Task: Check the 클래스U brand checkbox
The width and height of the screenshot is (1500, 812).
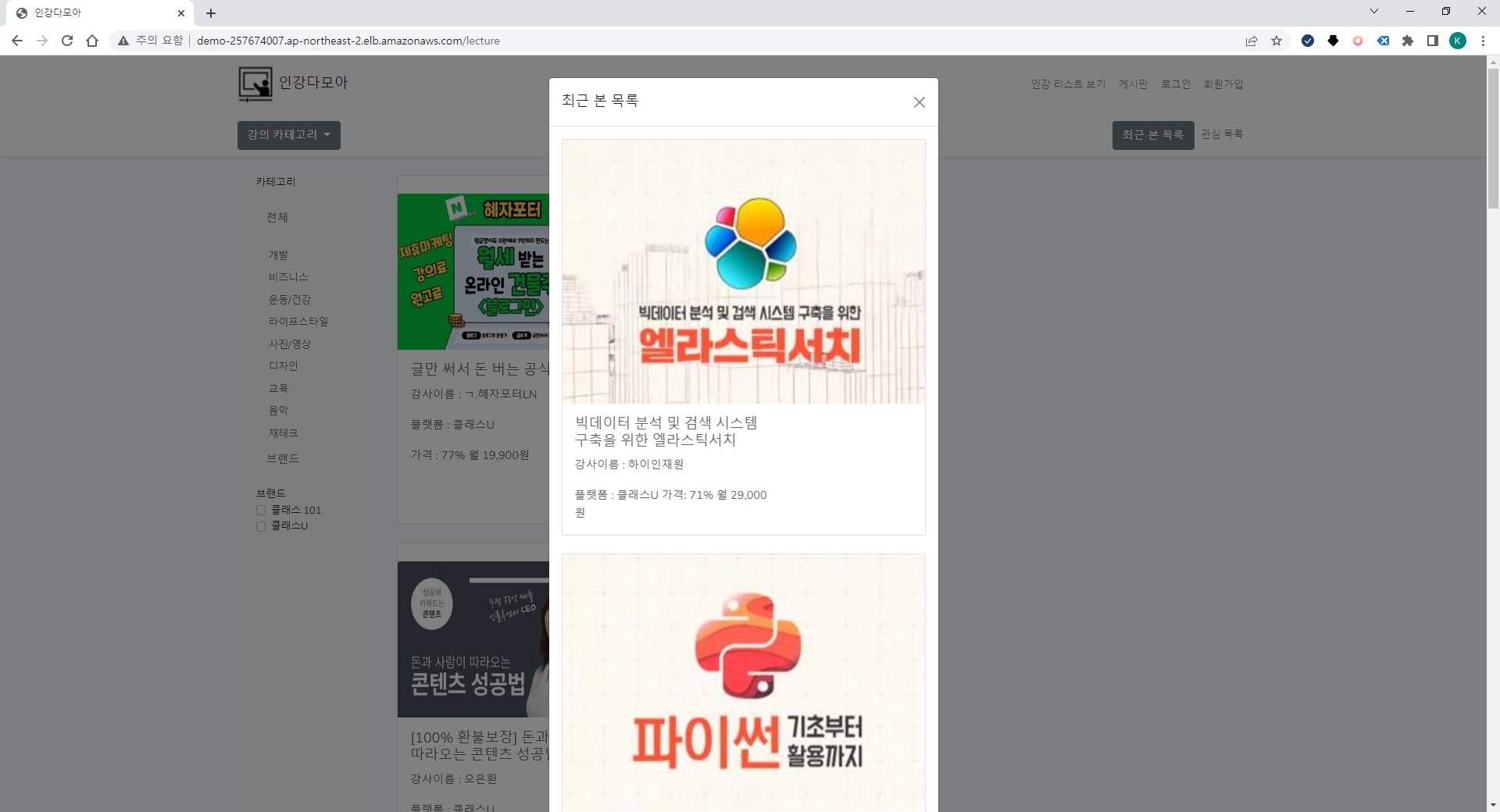Action: (x=261, y=526)
